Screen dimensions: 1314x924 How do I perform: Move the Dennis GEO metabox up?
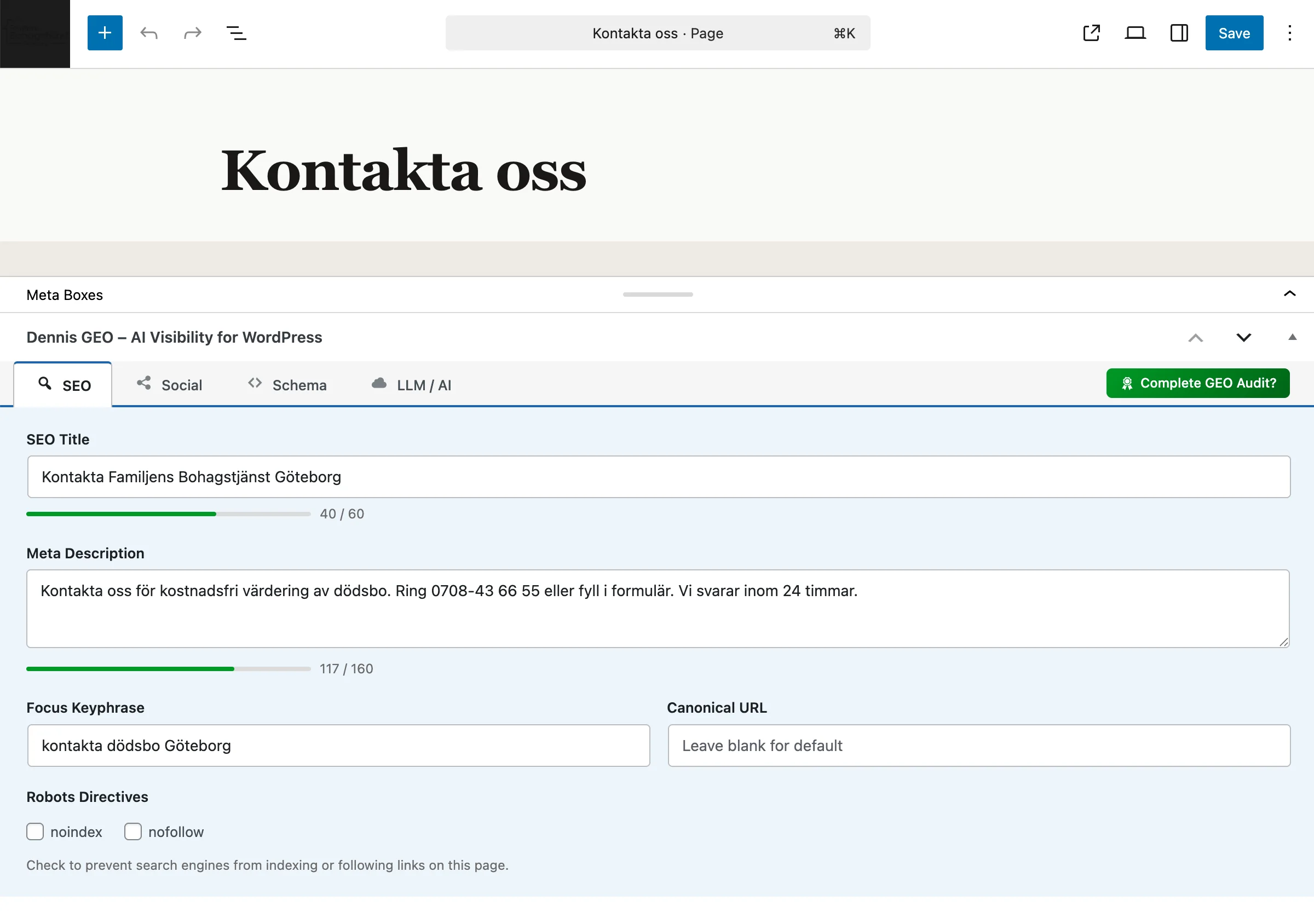(1196, 338)
